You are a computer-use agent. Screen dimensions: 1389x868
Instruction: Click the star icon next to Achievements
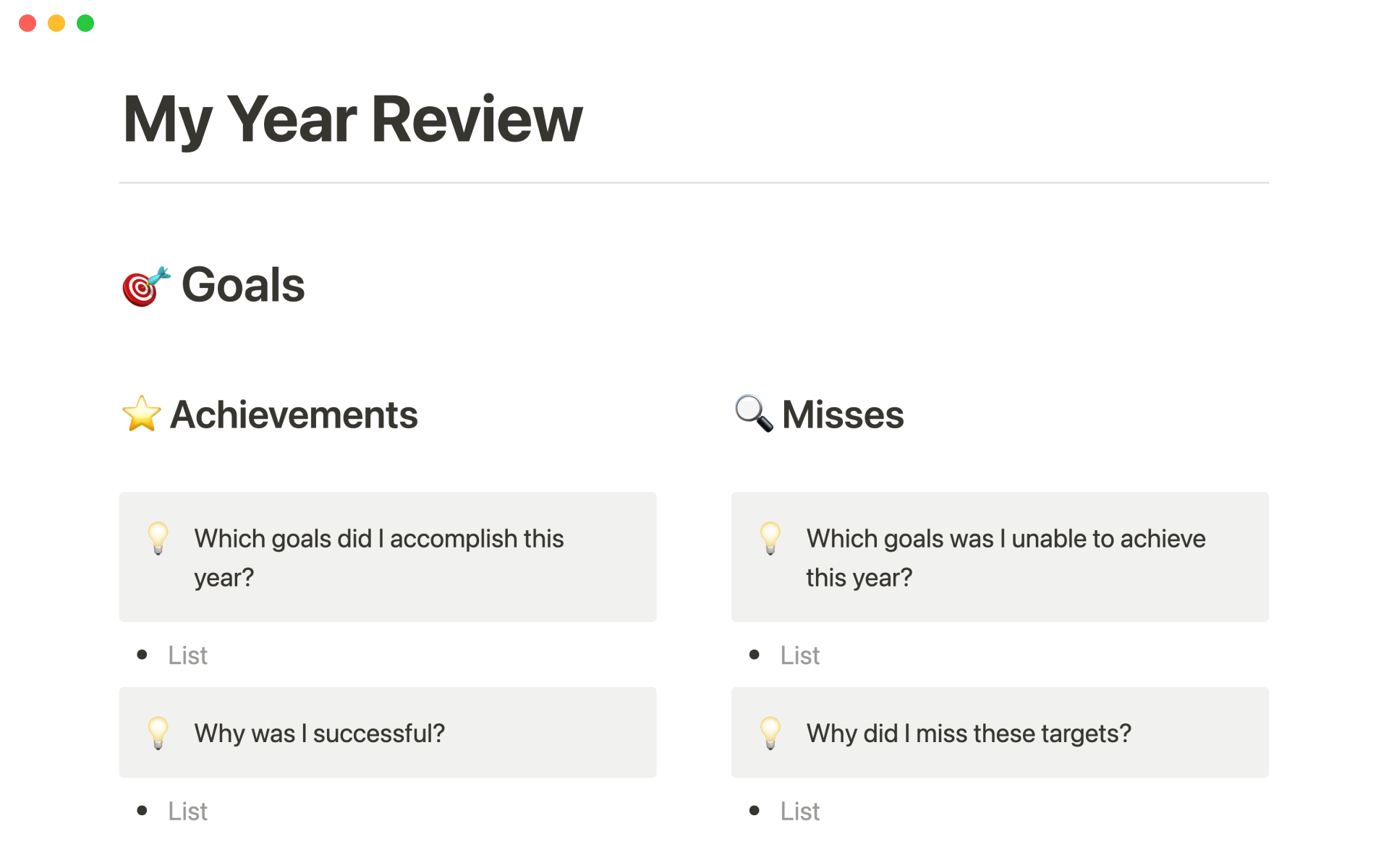pyautogui.click(x=141, y=414)
